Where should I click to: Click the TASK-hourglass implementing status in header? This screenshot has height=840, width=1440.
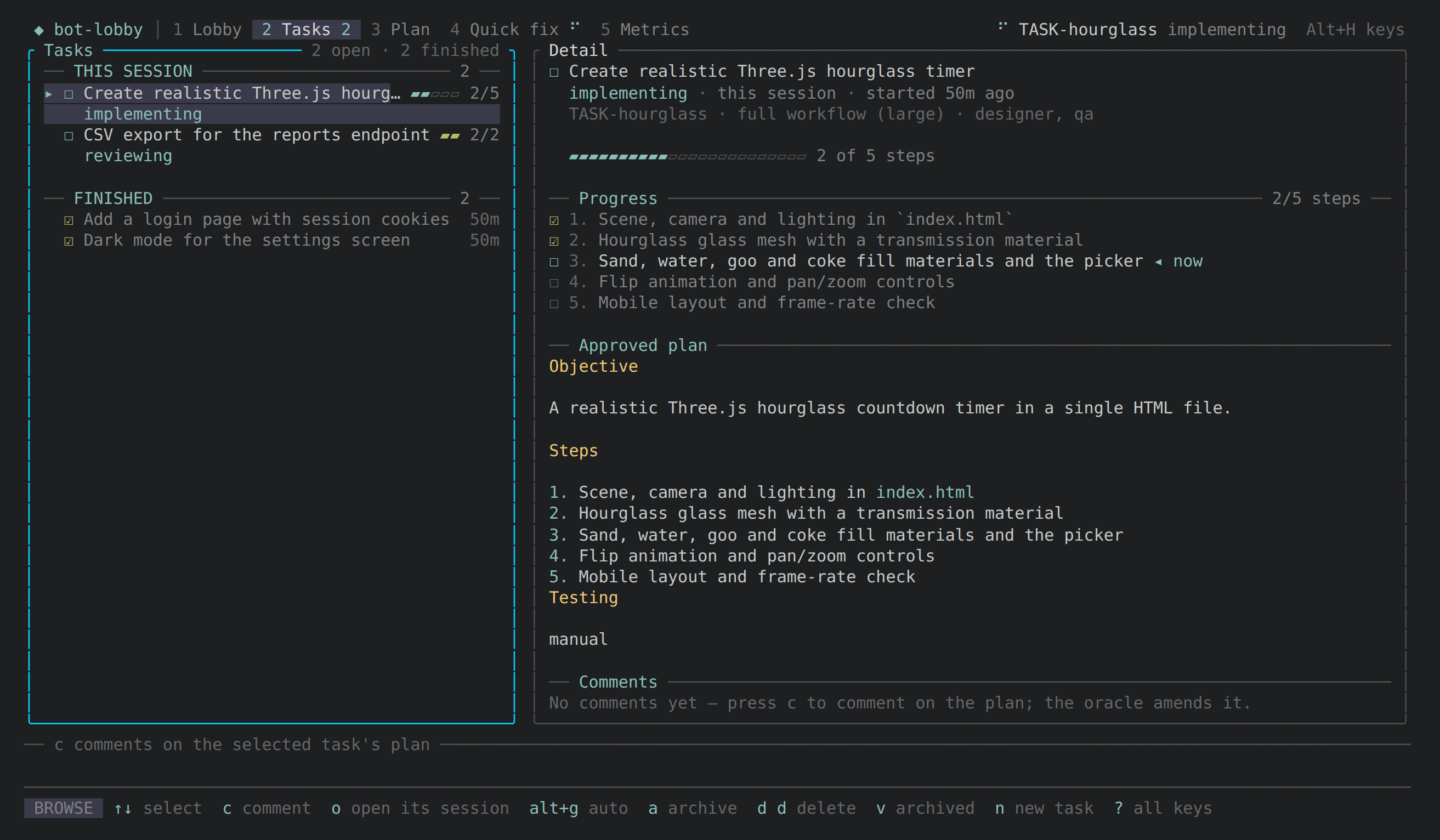[x=1152, y=30]
